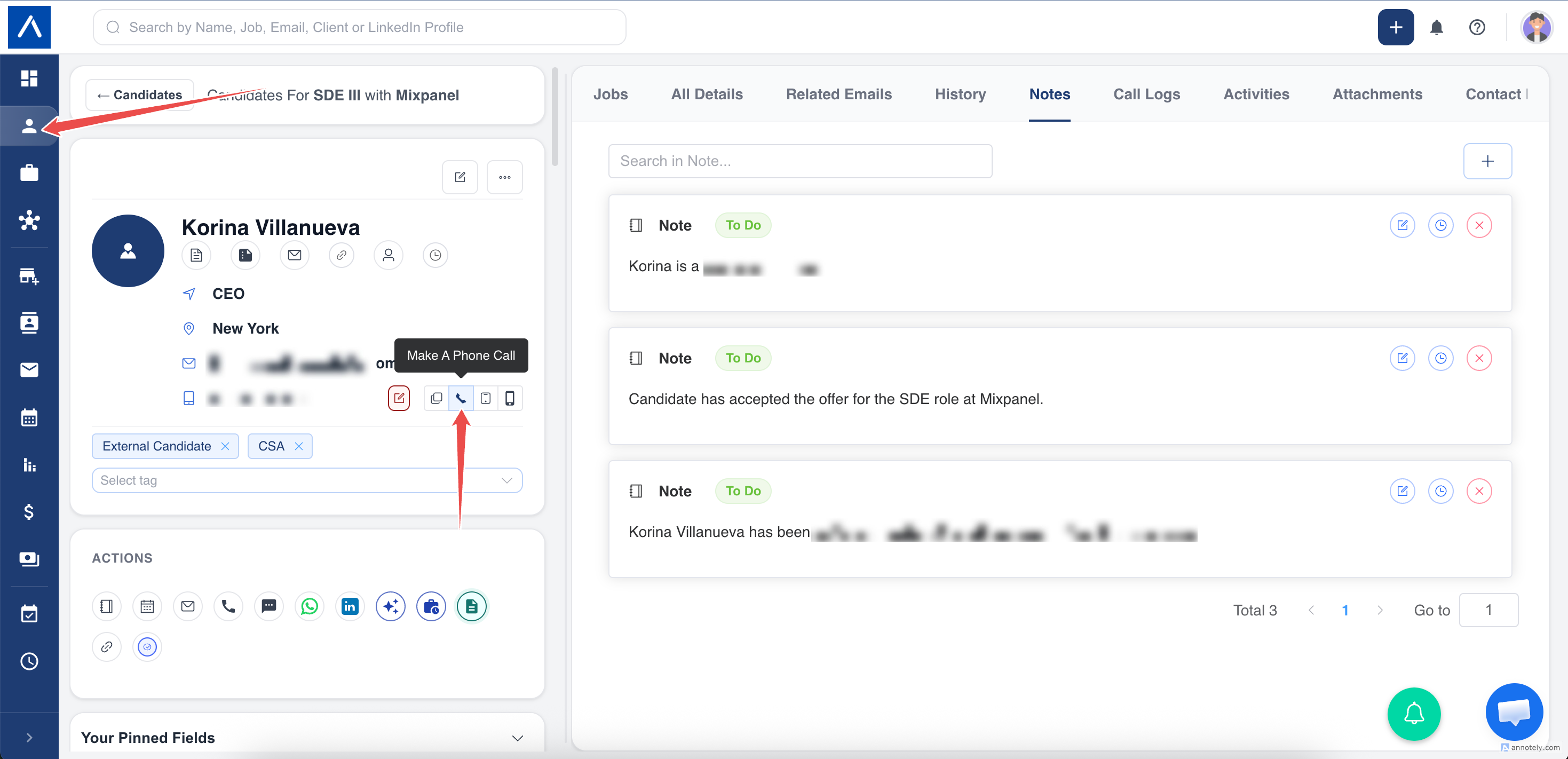This screenshot has width=1568, height=759.
Task: Click the envelope icon under Korina's name
Action: point(295,255)
